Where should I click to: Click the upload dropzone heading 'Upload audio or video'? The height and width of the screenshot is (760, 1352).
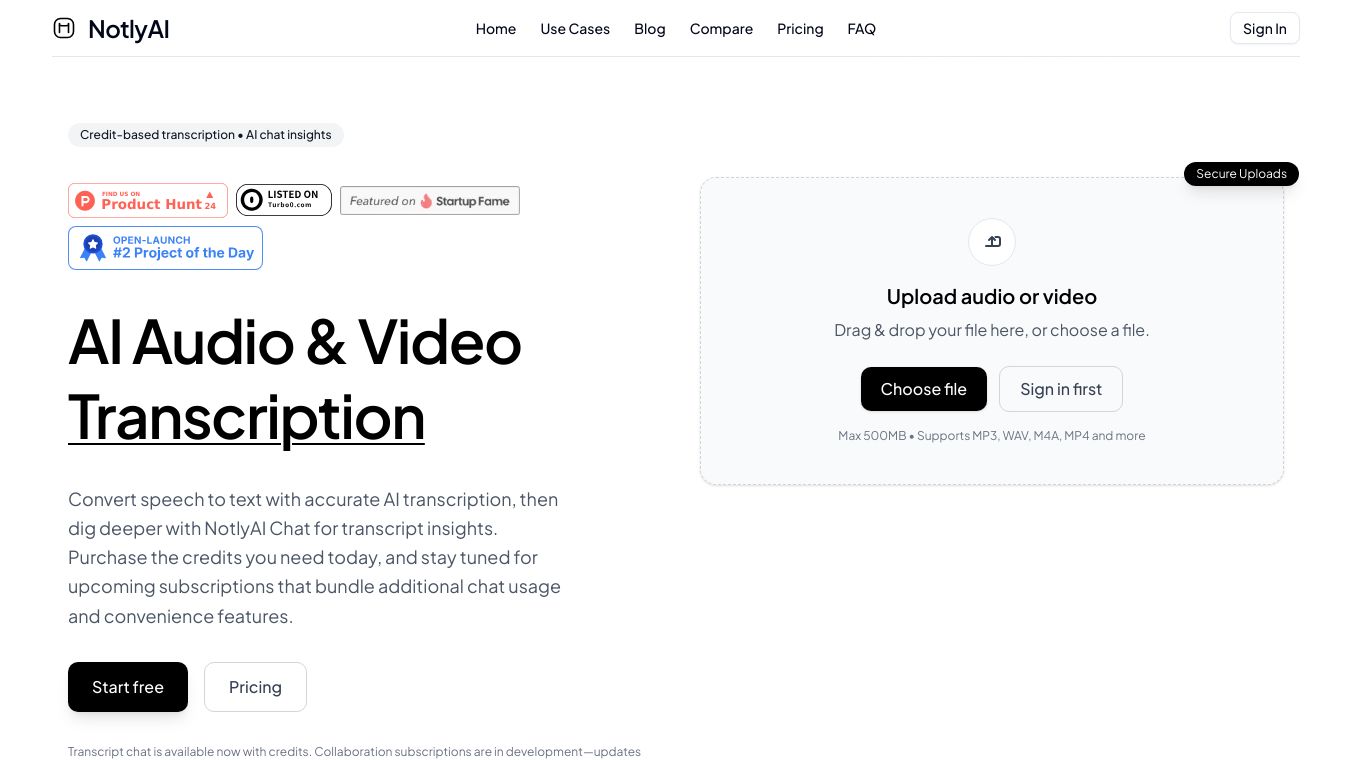coord(992,297)
